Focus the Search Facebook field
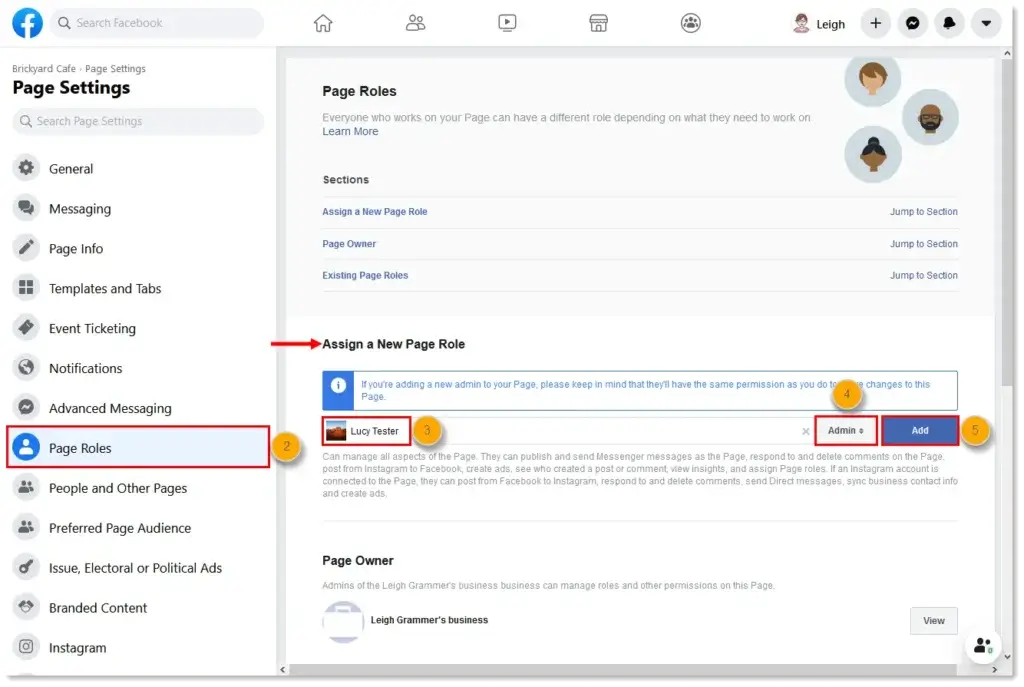Screen dimensions: 1024x687 (x=157, y=23)
